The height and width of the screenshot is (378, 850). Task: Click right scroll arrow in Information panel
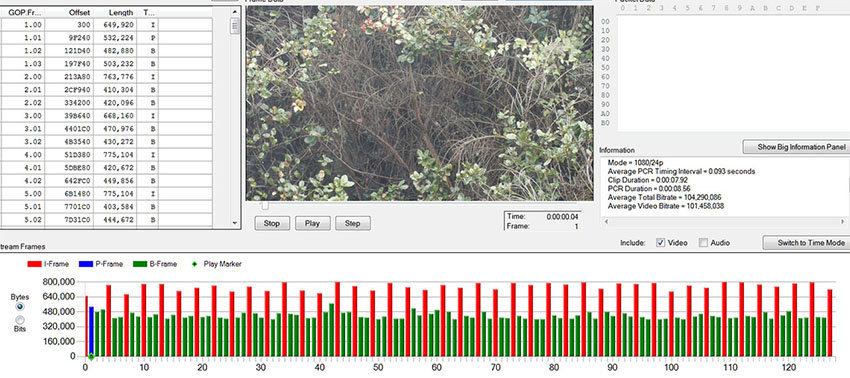click(x=841, y=222)
